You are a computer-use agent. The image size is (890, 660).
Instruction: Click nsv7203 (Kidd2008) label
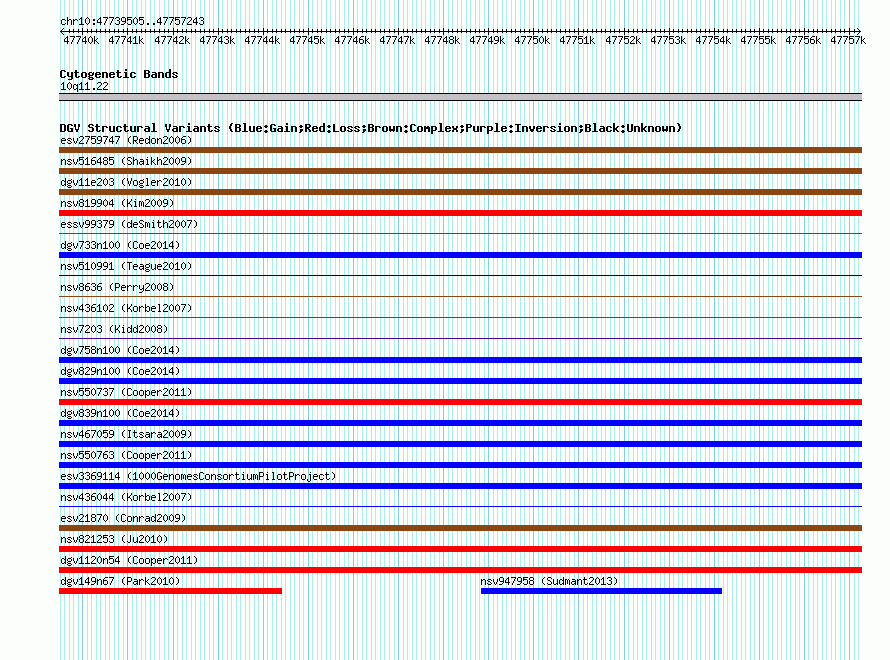click(114, 329)
